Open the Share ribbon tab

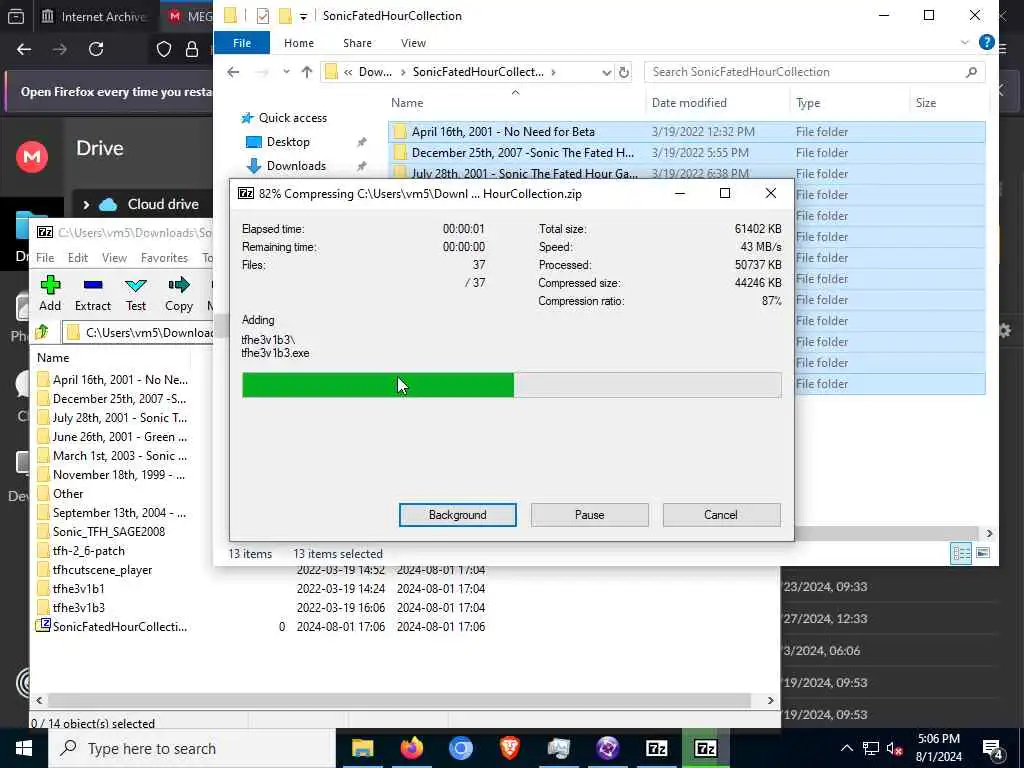pos(357,42)
